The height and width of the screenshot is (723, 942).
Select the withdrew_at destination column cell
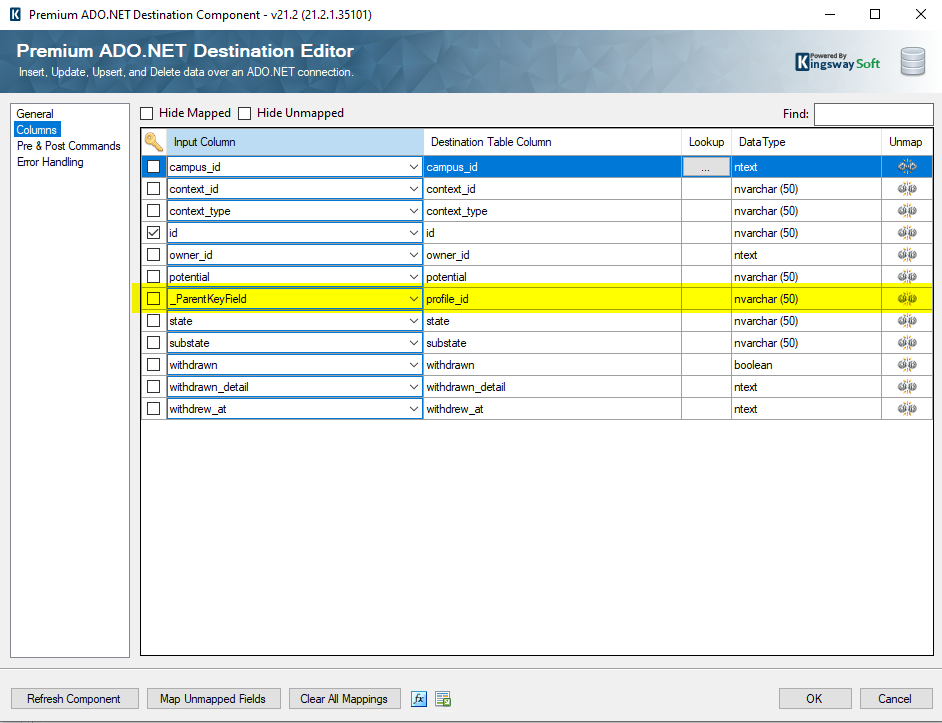[552, 409]
